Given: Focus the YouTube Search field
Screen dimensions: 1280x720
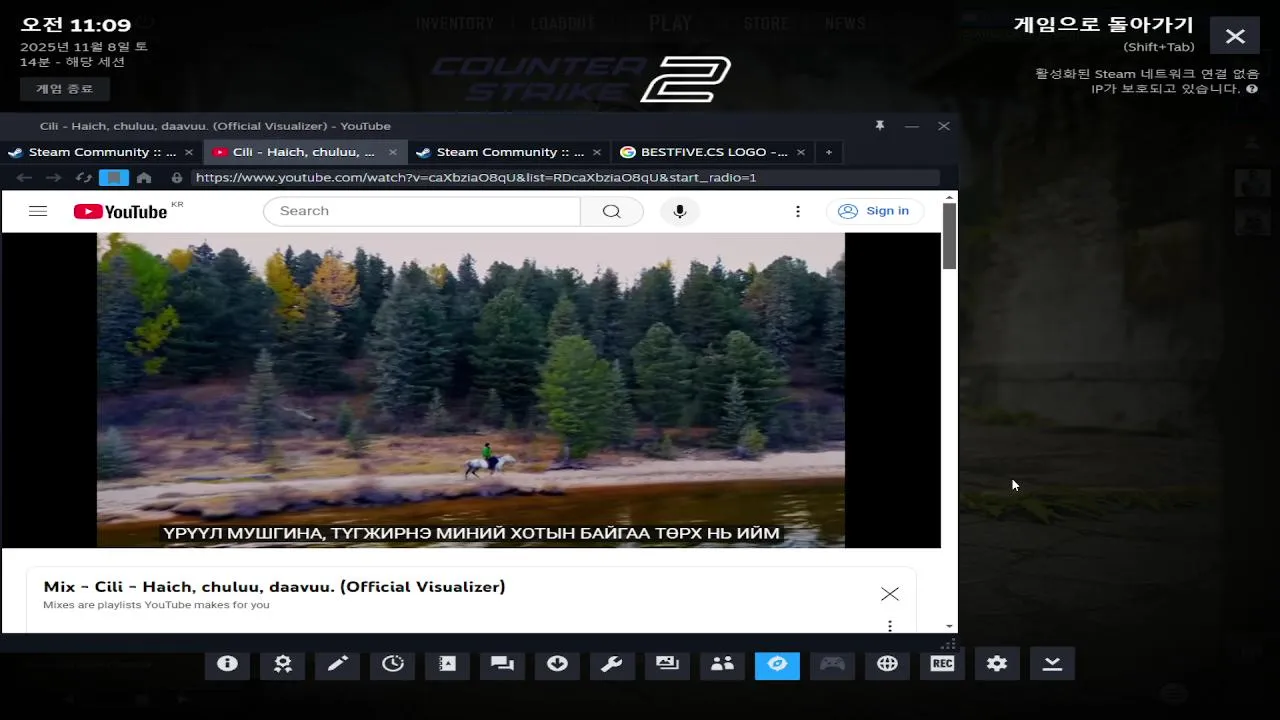Looking at the screenshot, I should click(421, 211).
